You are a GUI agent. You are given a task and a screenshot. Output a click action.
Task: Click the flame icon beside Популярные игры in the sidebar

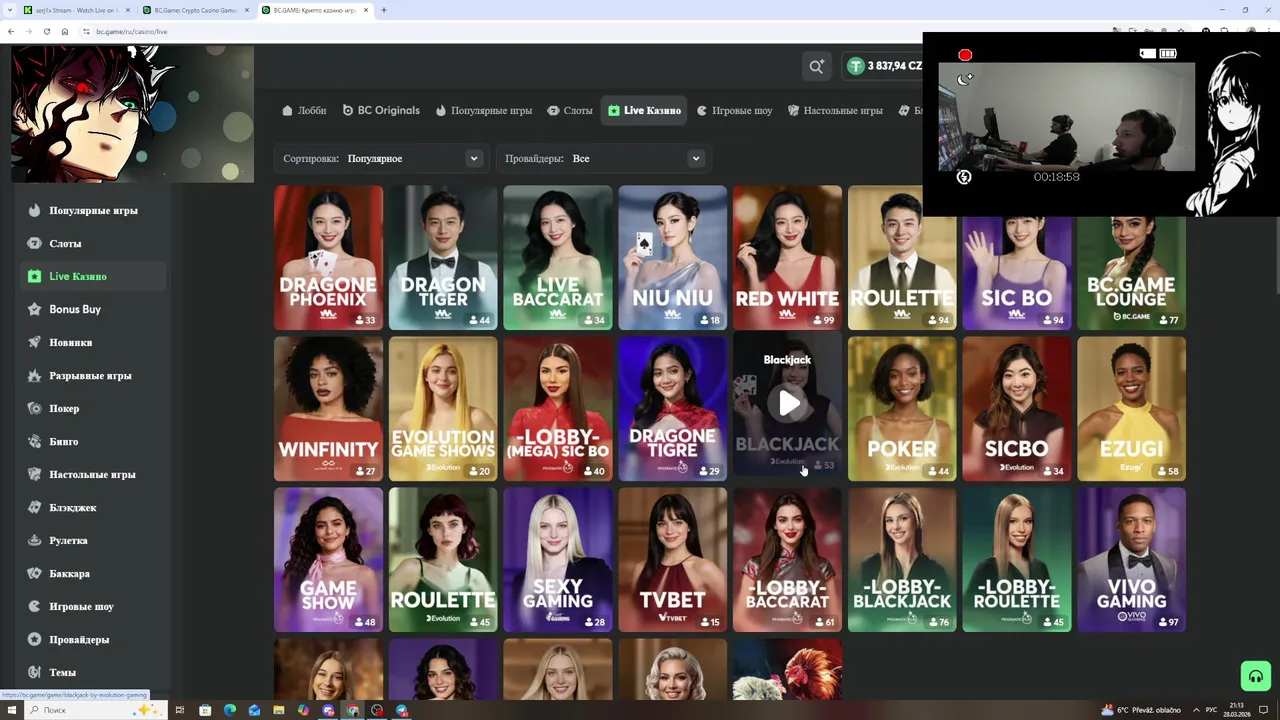point(35,210)
